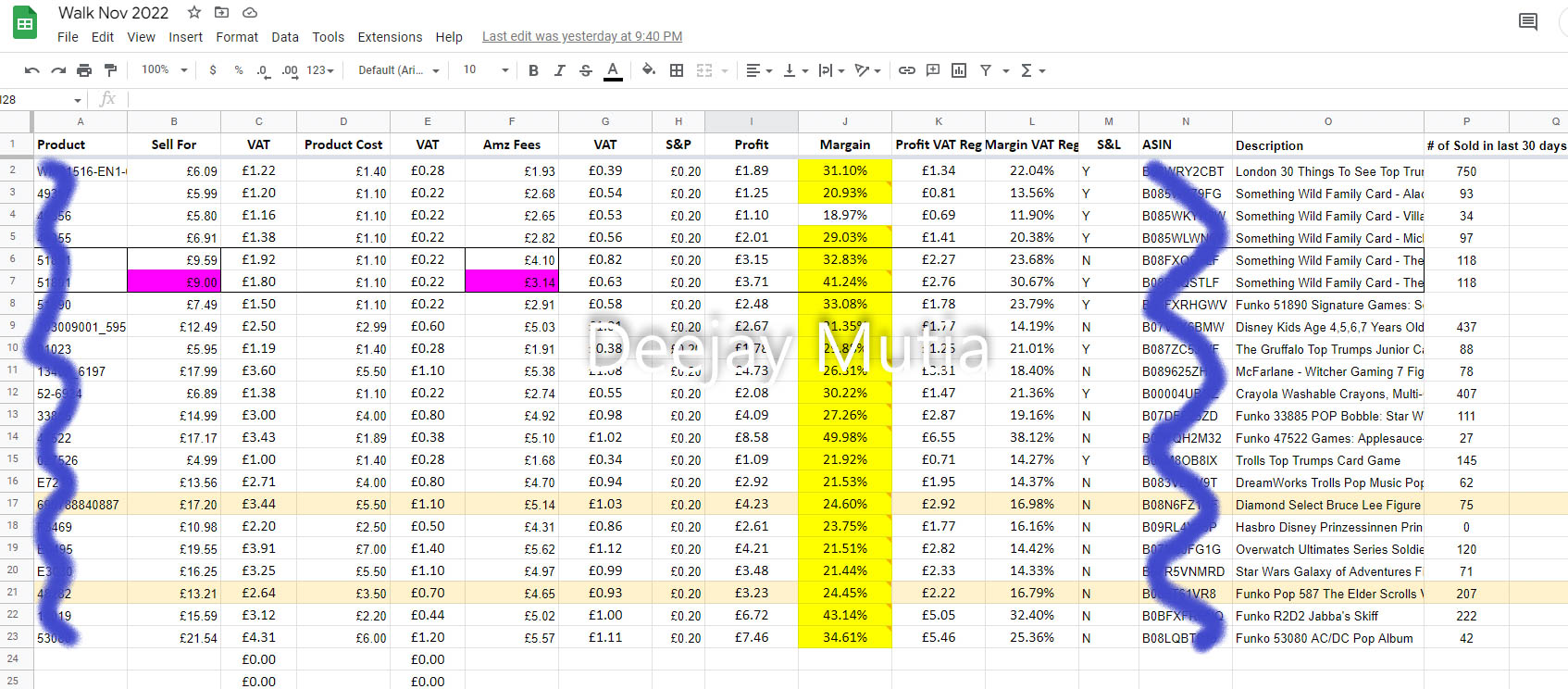Open the 'Last edit was yesterday' version link
Image resolution: width=1568 pixels, height=689 pixels.
582,37
